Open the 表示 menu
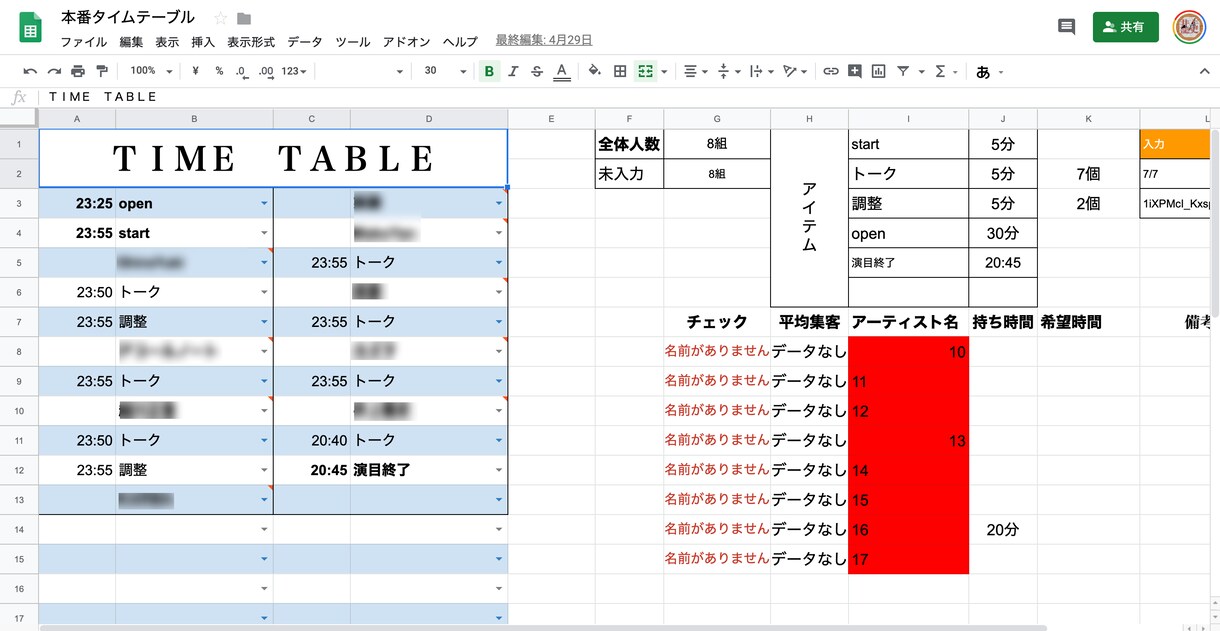The width and height of the screenshot is (1220, 631). pyautogui.click(x=167, y=42)
